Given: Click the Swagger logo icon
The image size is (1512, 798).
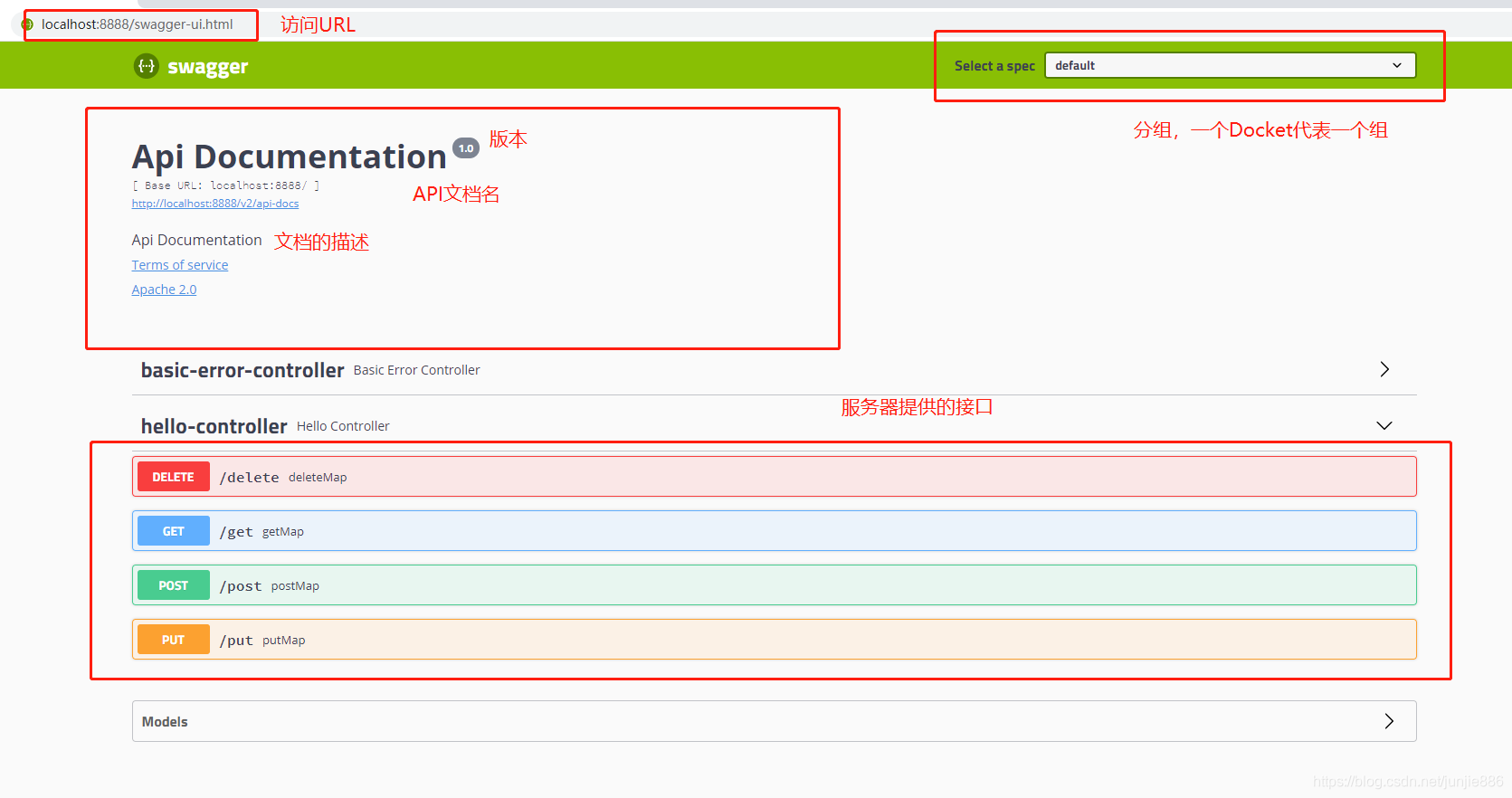Looking at the screenshot, I should 147,66.
